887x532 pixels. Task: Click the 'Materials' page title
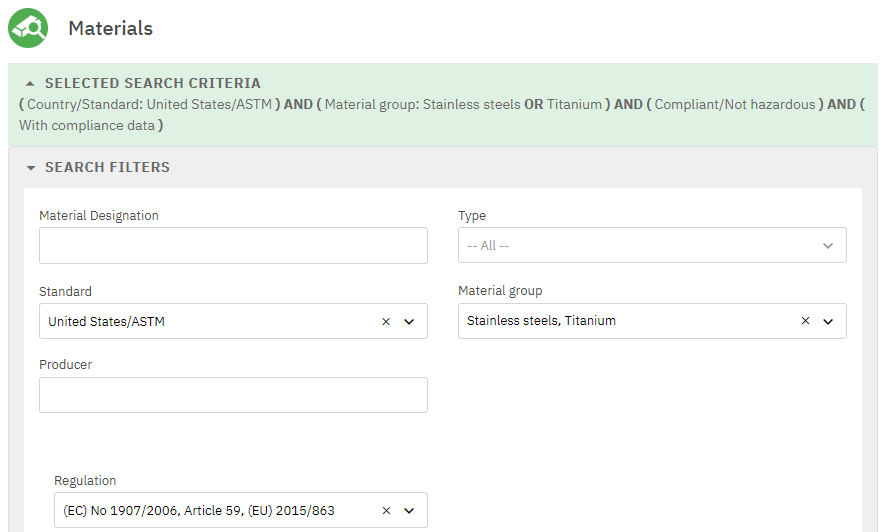click(110, 28)
